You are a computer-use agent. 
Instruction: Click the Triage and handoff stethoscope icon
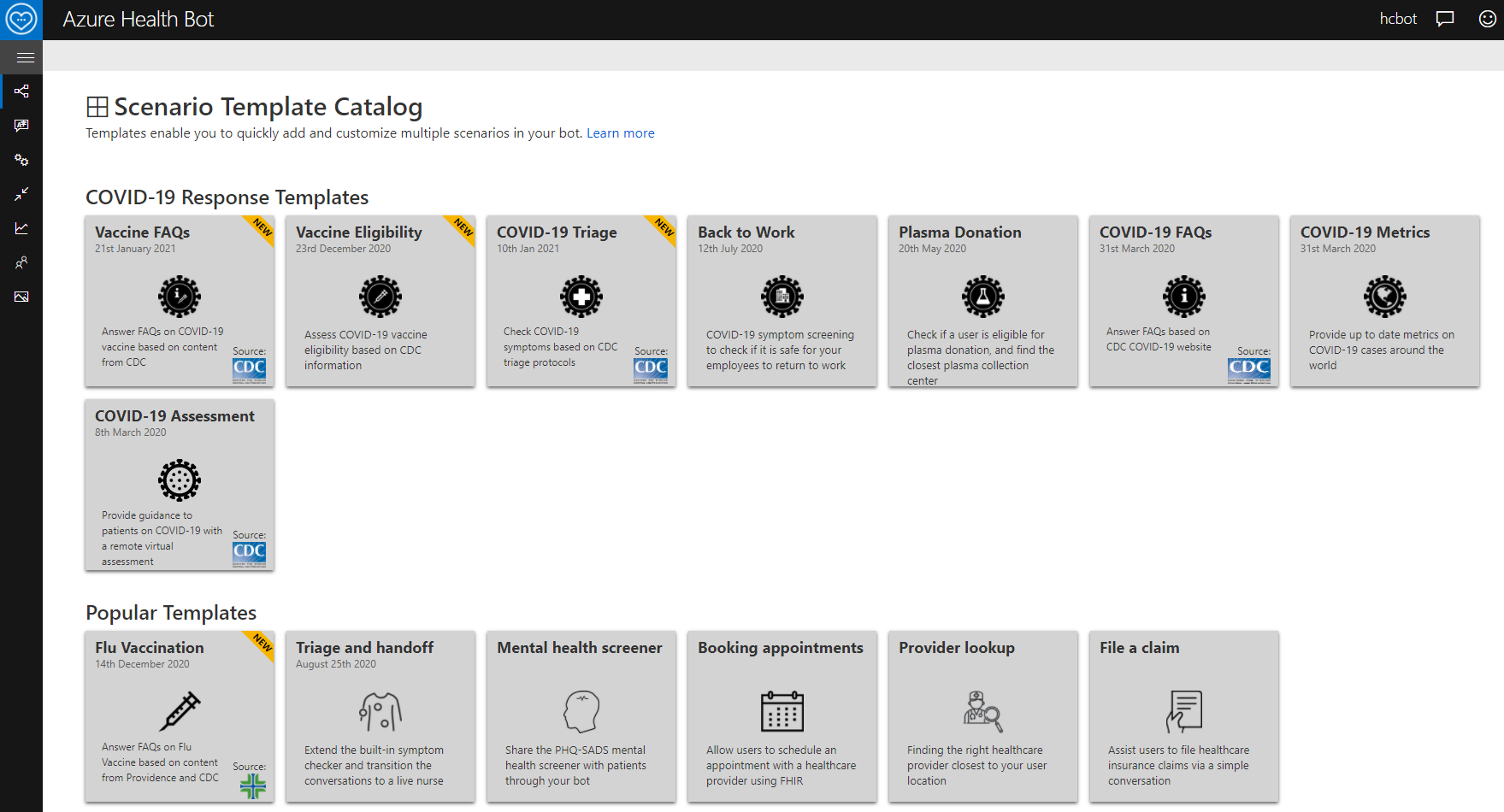pyautogui.click(x=380, y=711)
